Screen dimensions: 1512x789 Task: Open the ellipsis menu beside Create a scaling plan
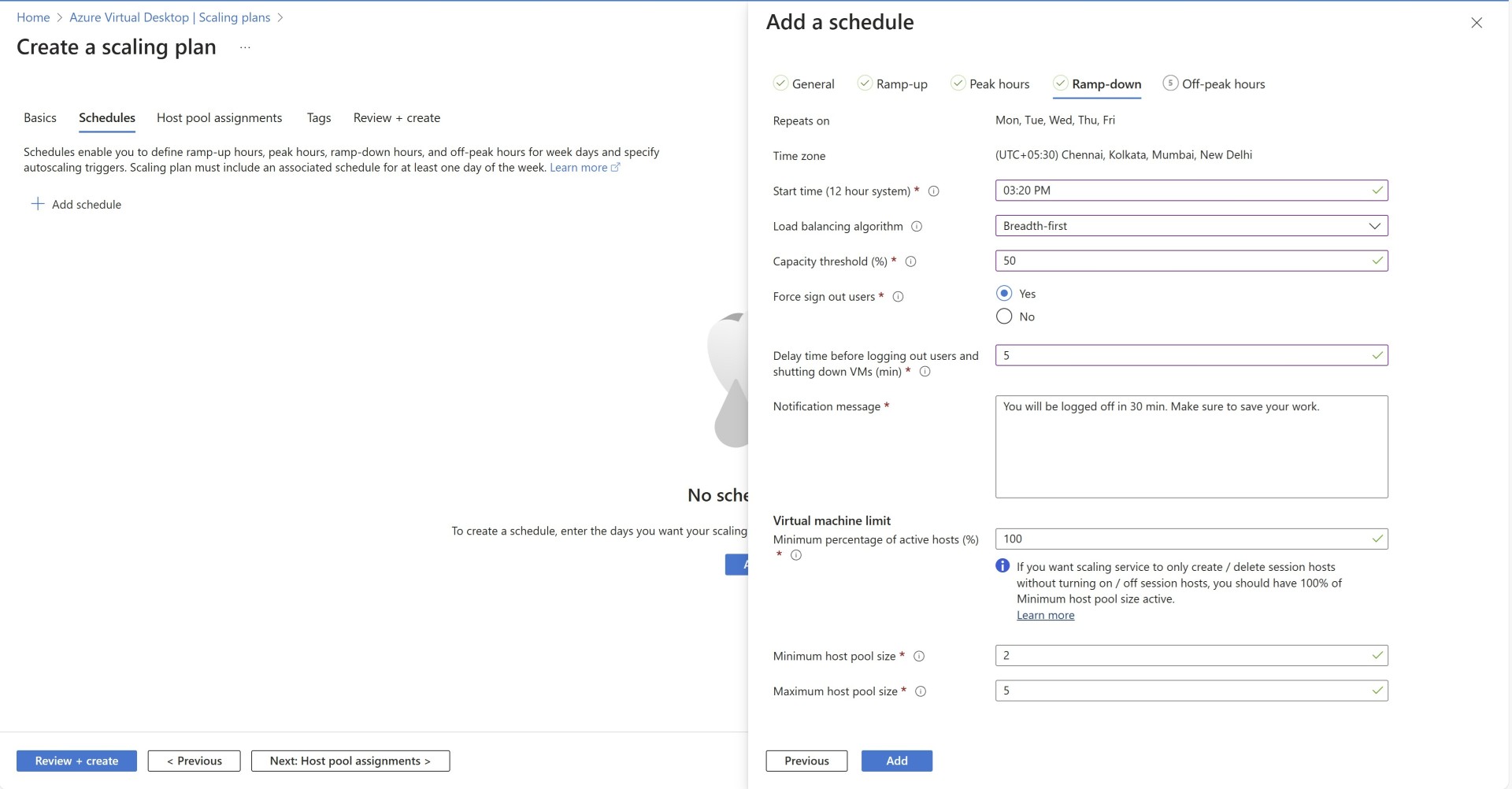pyautogui.click(x=245, y=47)
